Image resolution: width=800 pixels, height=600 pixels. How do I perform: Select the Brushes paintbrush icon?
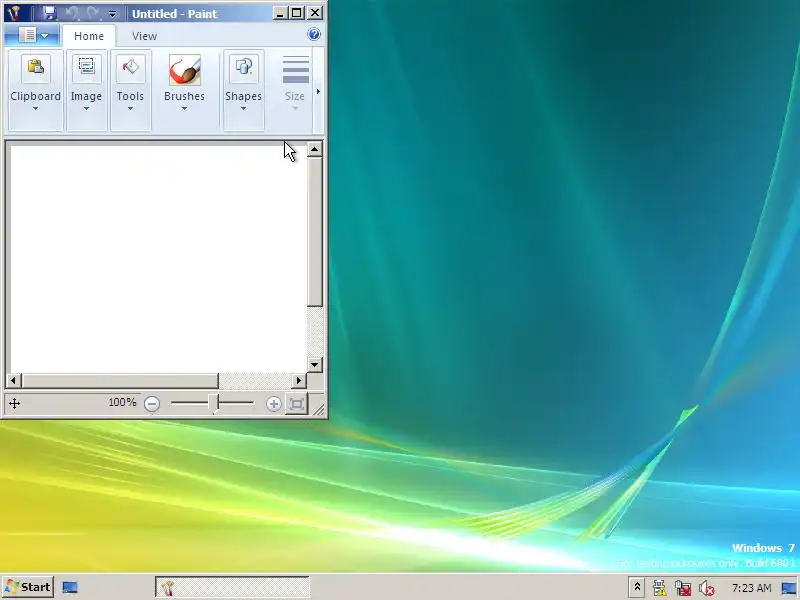185,70
